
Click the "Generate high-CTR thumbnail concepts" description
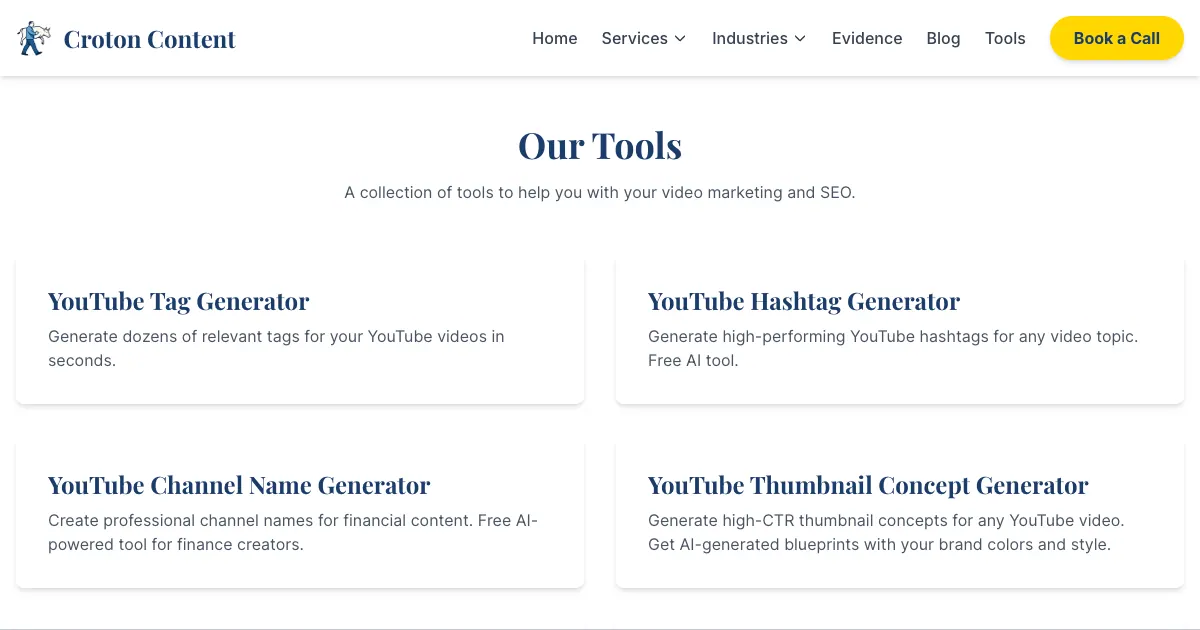886,532
